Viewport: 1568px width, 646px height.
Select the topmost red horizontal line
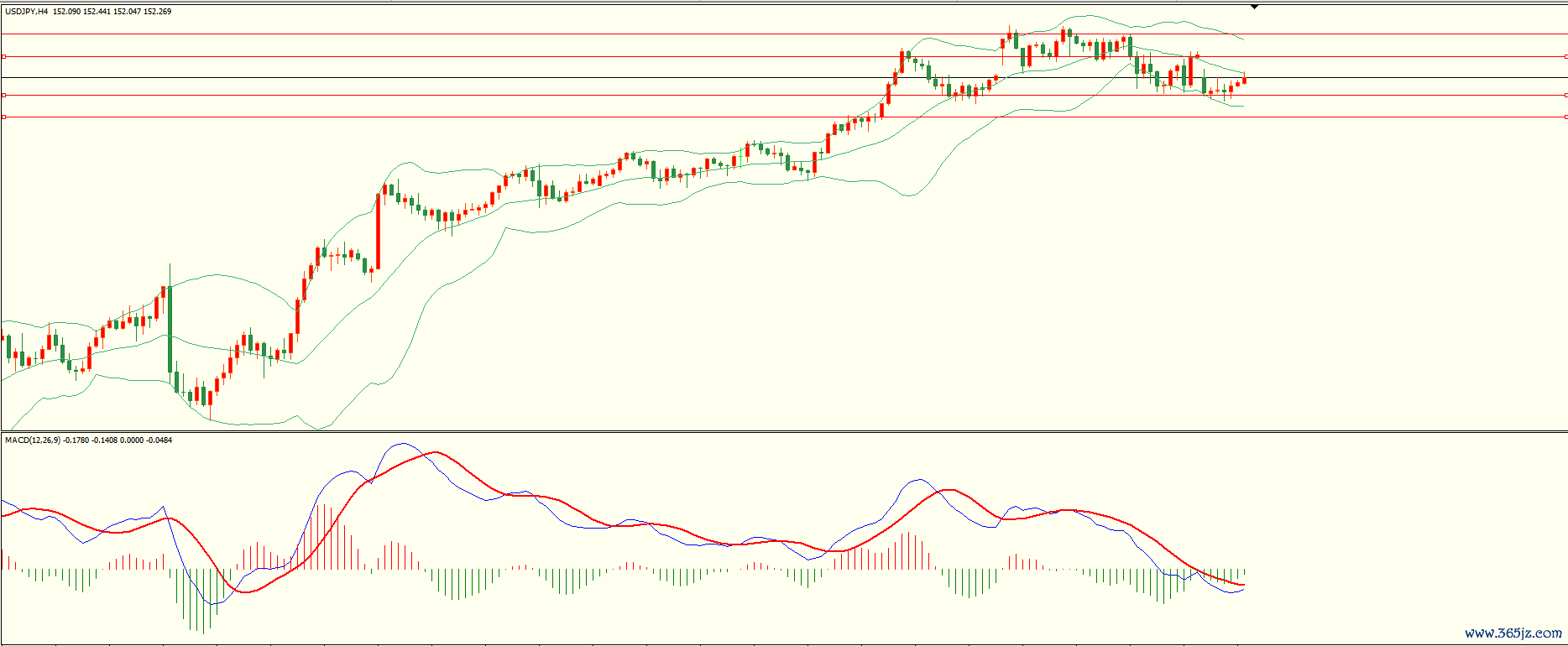click(x=784, y=34)
